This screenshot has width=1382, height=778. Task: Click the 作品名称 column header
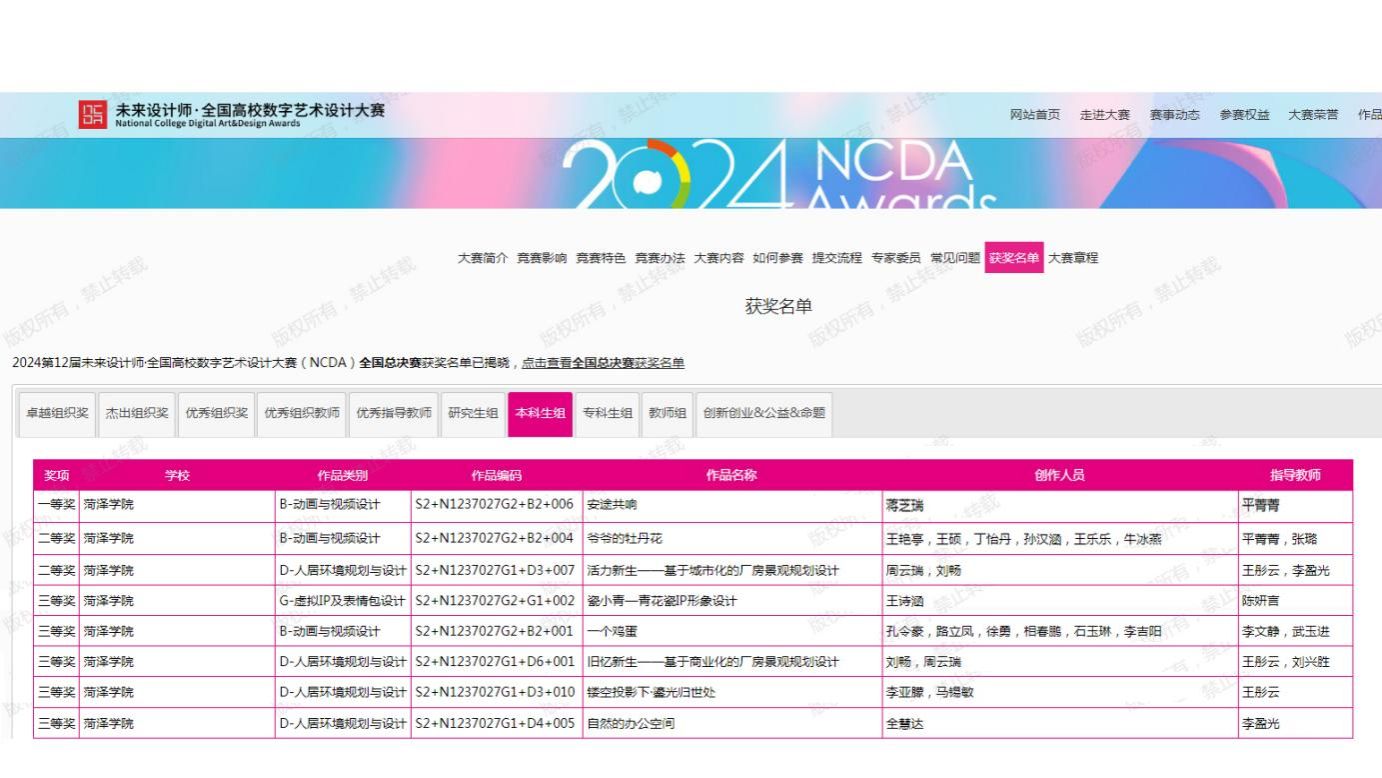(x=731, y=476)
